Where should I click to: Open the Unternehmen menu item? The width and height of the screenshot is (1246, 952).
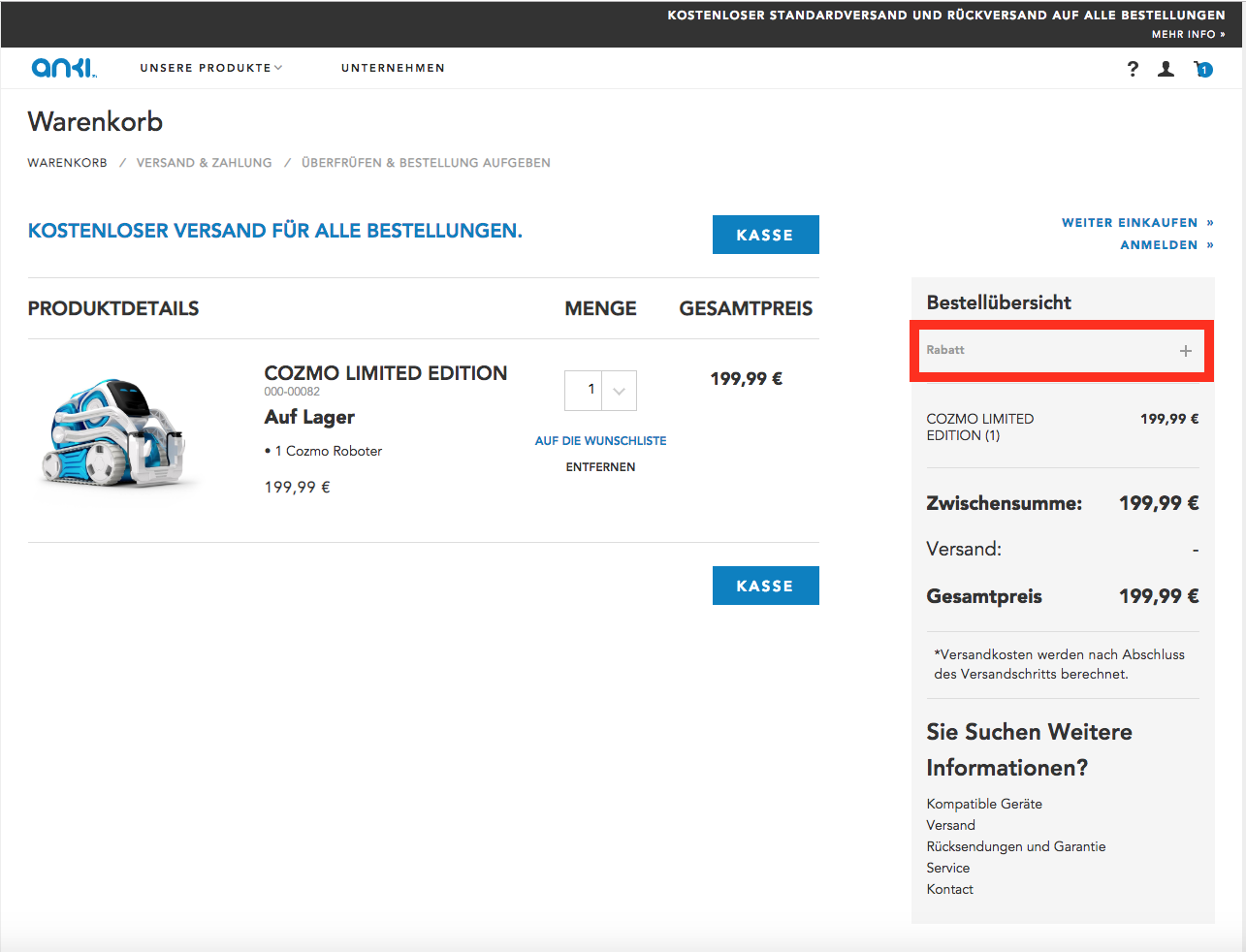pos(393,68)
